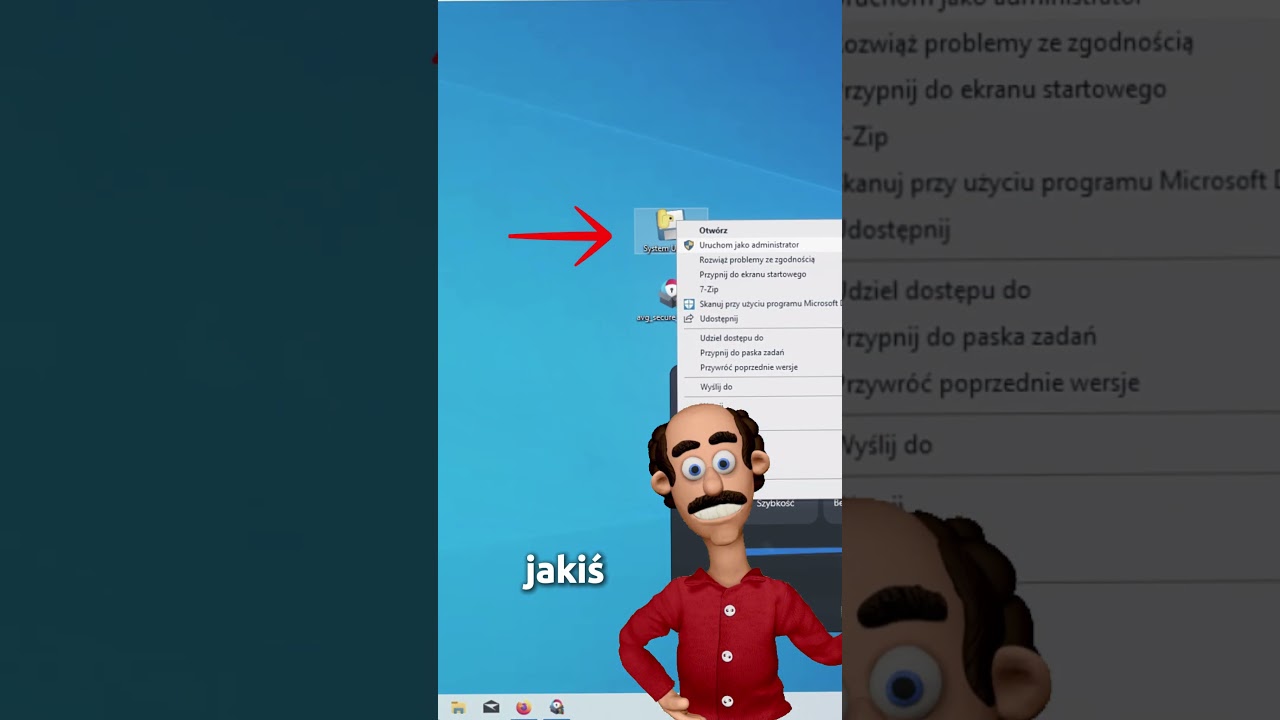Click the share icon next to Udostępnij
This screenshot has width=1280, height=720.
tap(689, 319)
